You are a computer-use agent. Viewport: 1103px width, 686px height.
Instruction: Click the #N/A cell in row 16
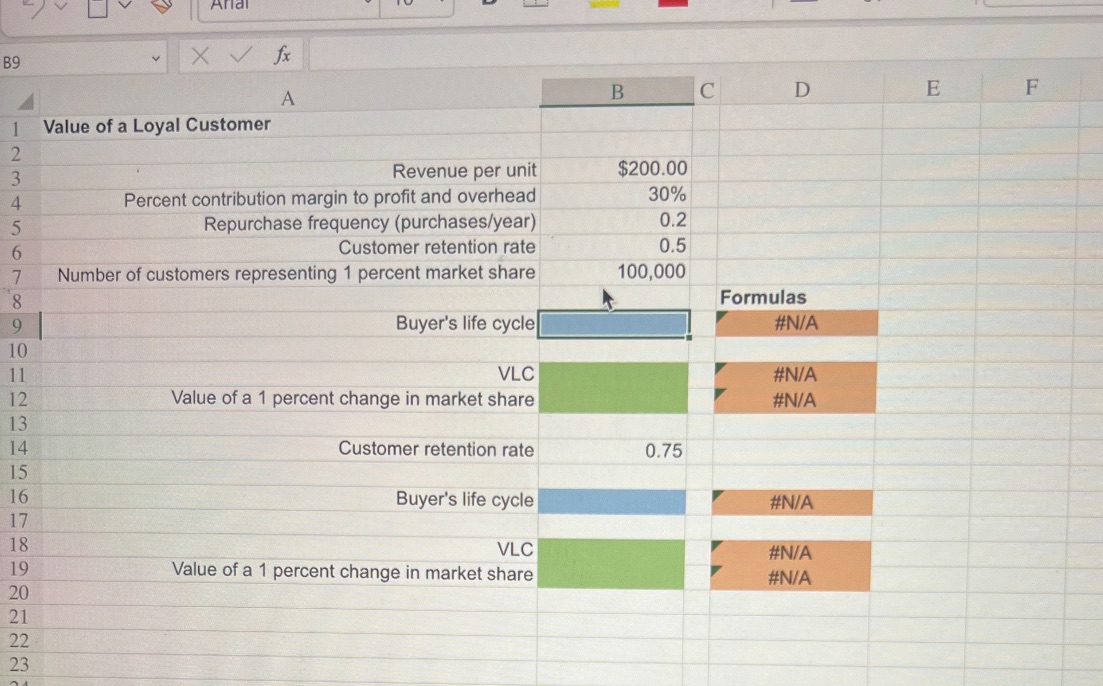tap(791, 502)
